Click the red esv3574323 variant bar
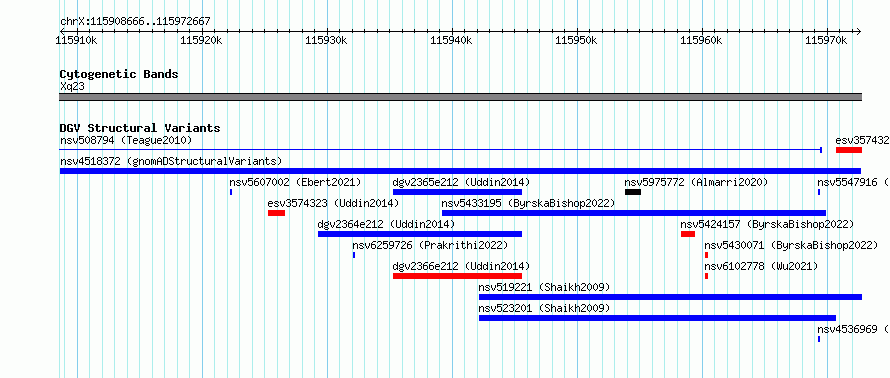Image resolution: width=890 pixels, height=378 pixels. [x=276, y=213]
